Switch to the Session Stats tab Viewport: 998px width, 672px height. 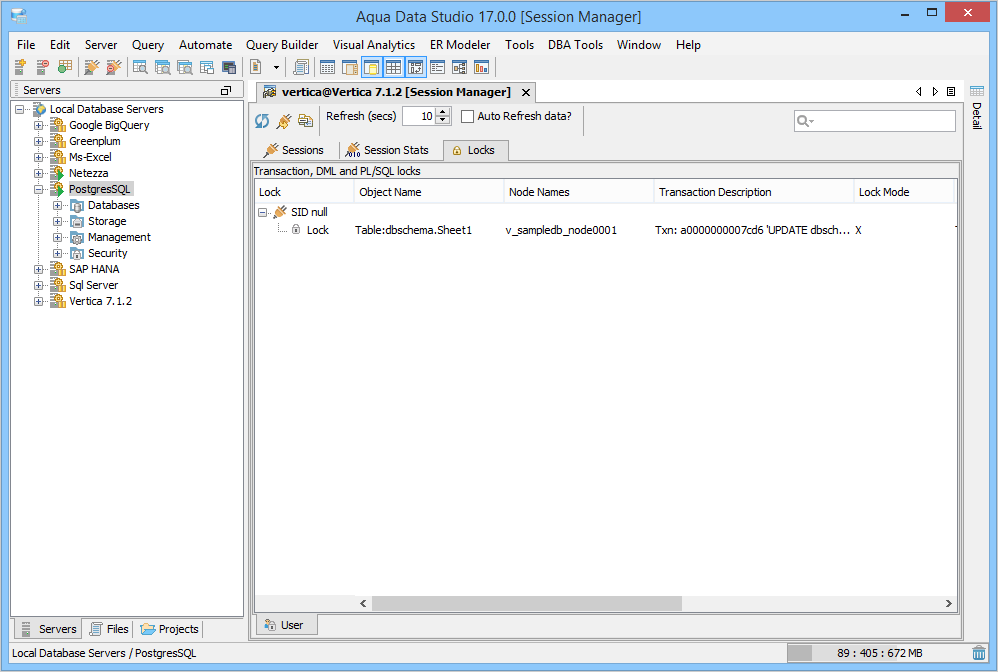pos(387,150)
